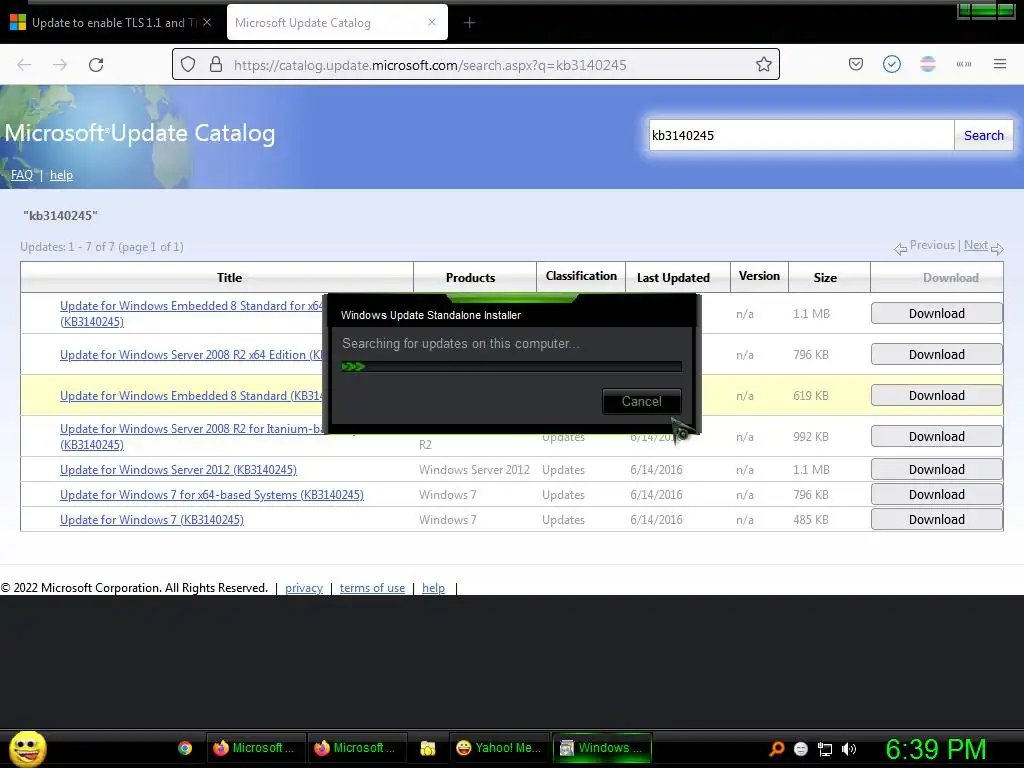Open the file folder taskbar icon
Viewport: 1024px width, 768px height.
pos(428,748)
